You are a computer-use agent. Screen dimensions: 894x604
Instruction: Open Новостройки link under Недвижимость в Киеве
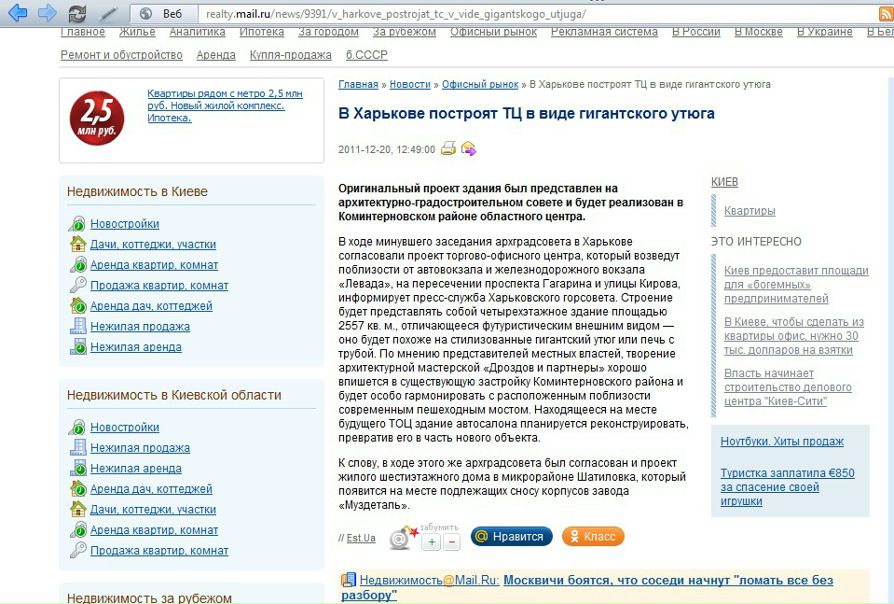point(124,224)
